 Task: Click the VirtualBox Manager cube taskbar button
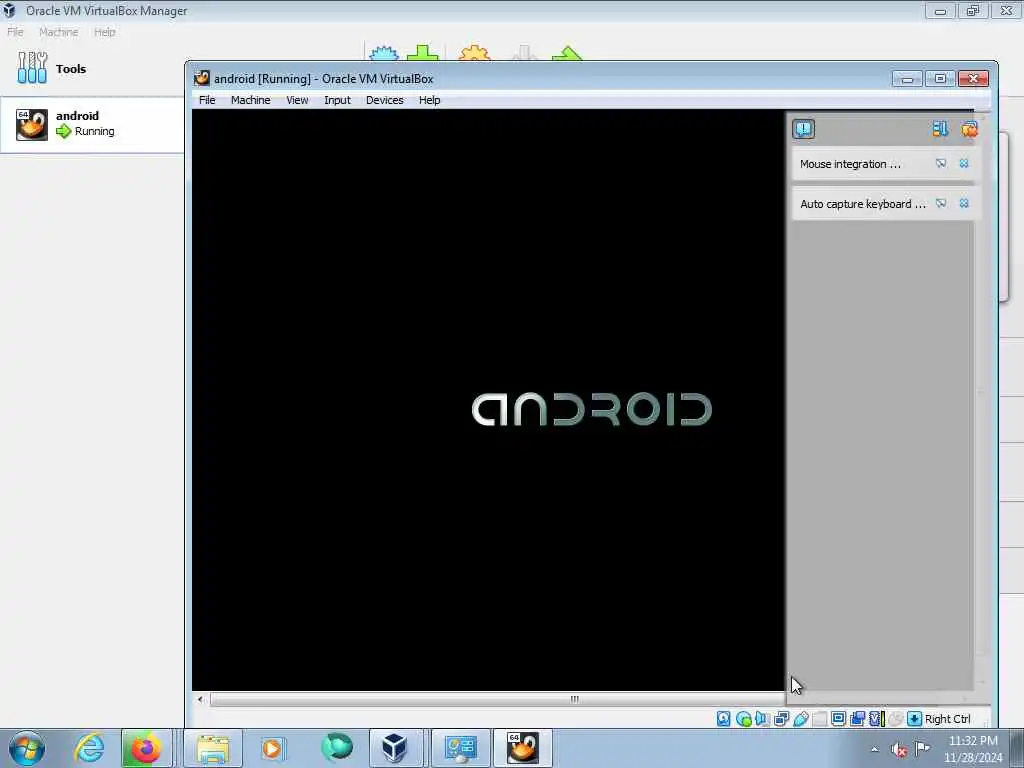click(395, 748)
